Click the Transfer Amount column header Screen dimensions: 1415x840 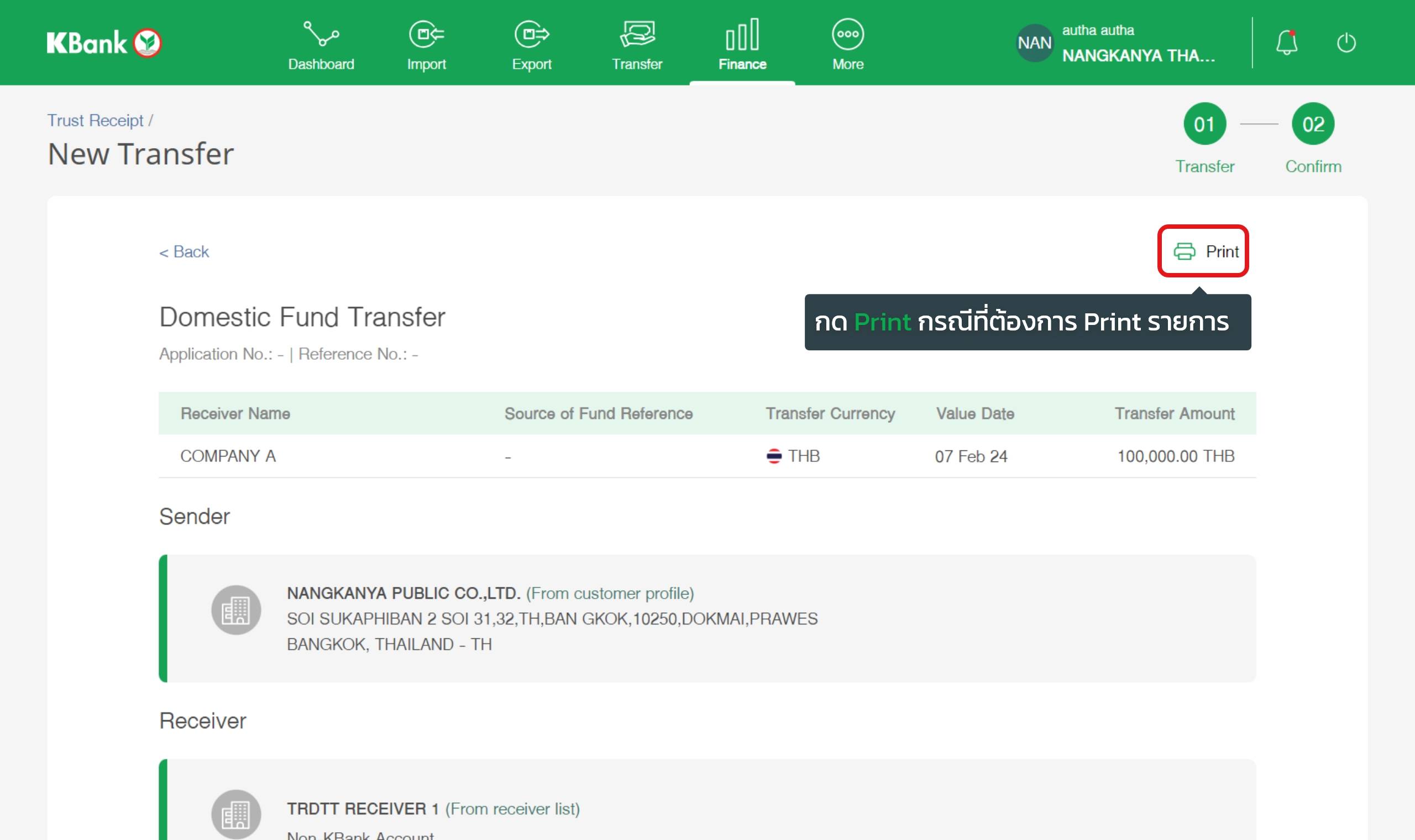pyautogui.click(x=1174, y=413)
